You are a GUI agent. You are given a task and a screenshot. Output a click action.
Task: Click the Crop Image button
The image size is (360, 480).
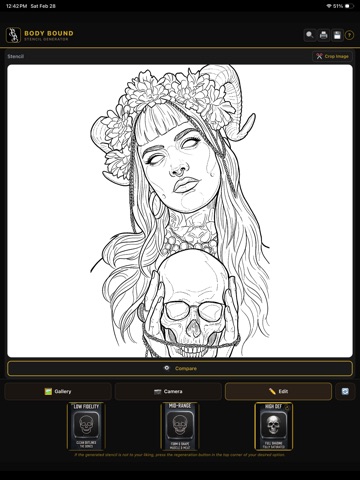[332, 56]
